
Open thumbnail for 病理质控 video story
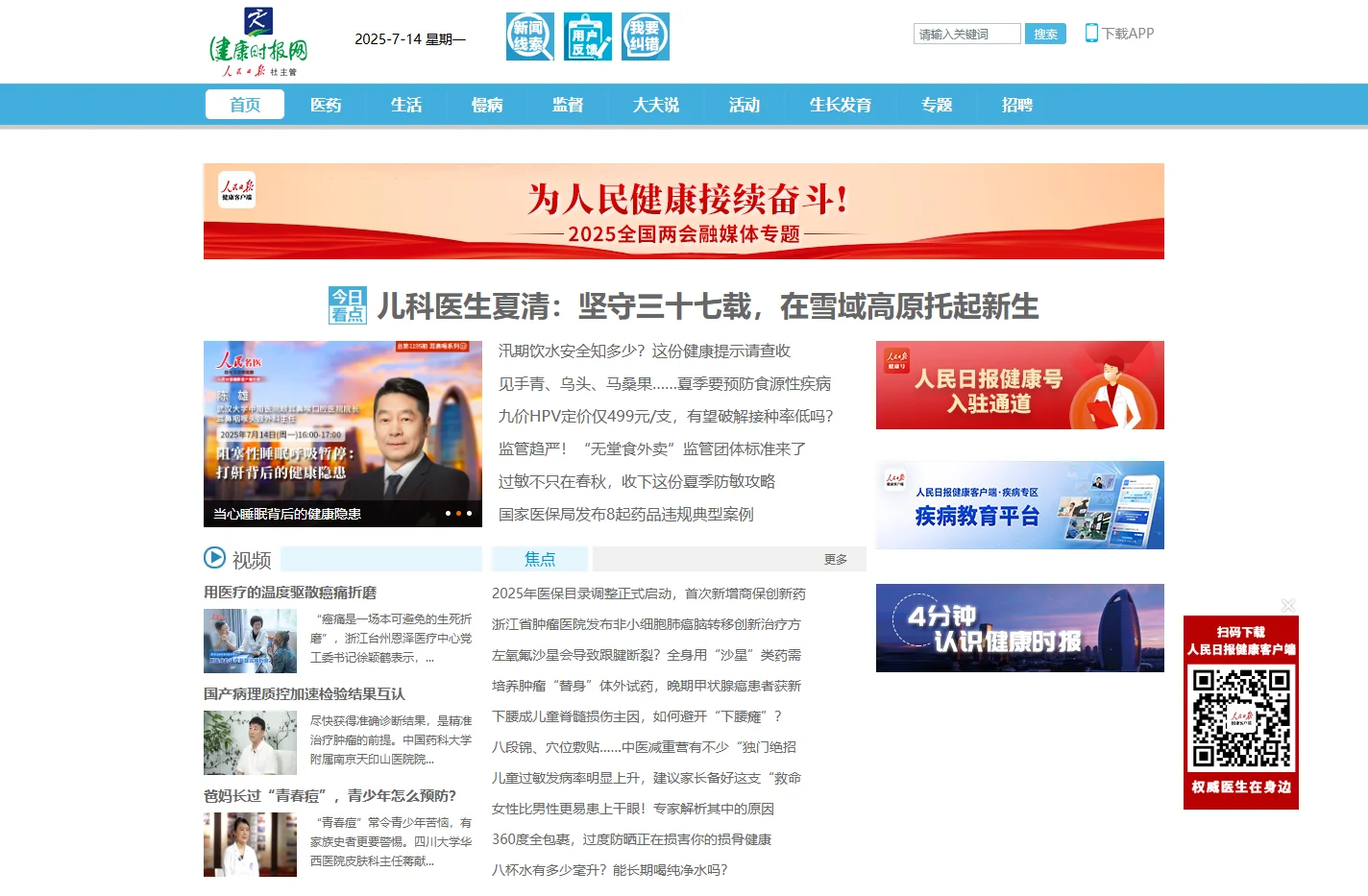250,742
